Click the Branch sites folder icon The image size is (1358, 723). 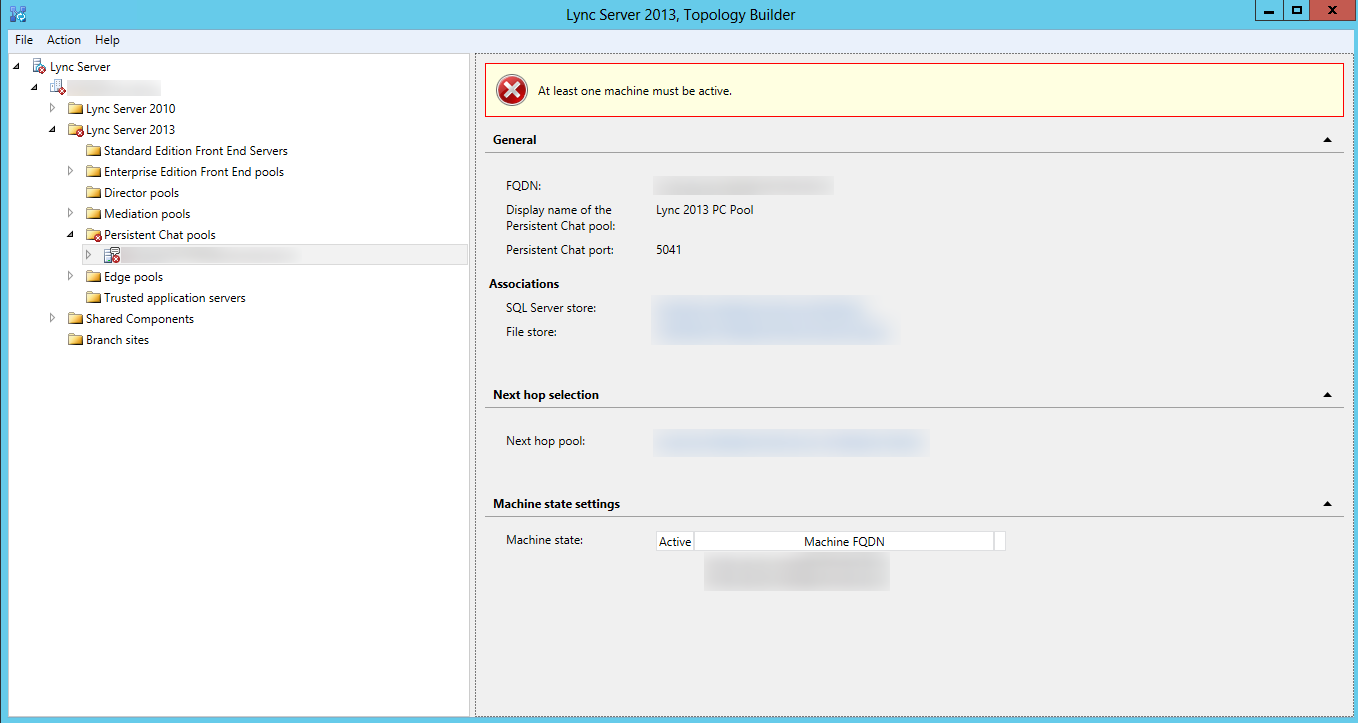pos(75,340)
